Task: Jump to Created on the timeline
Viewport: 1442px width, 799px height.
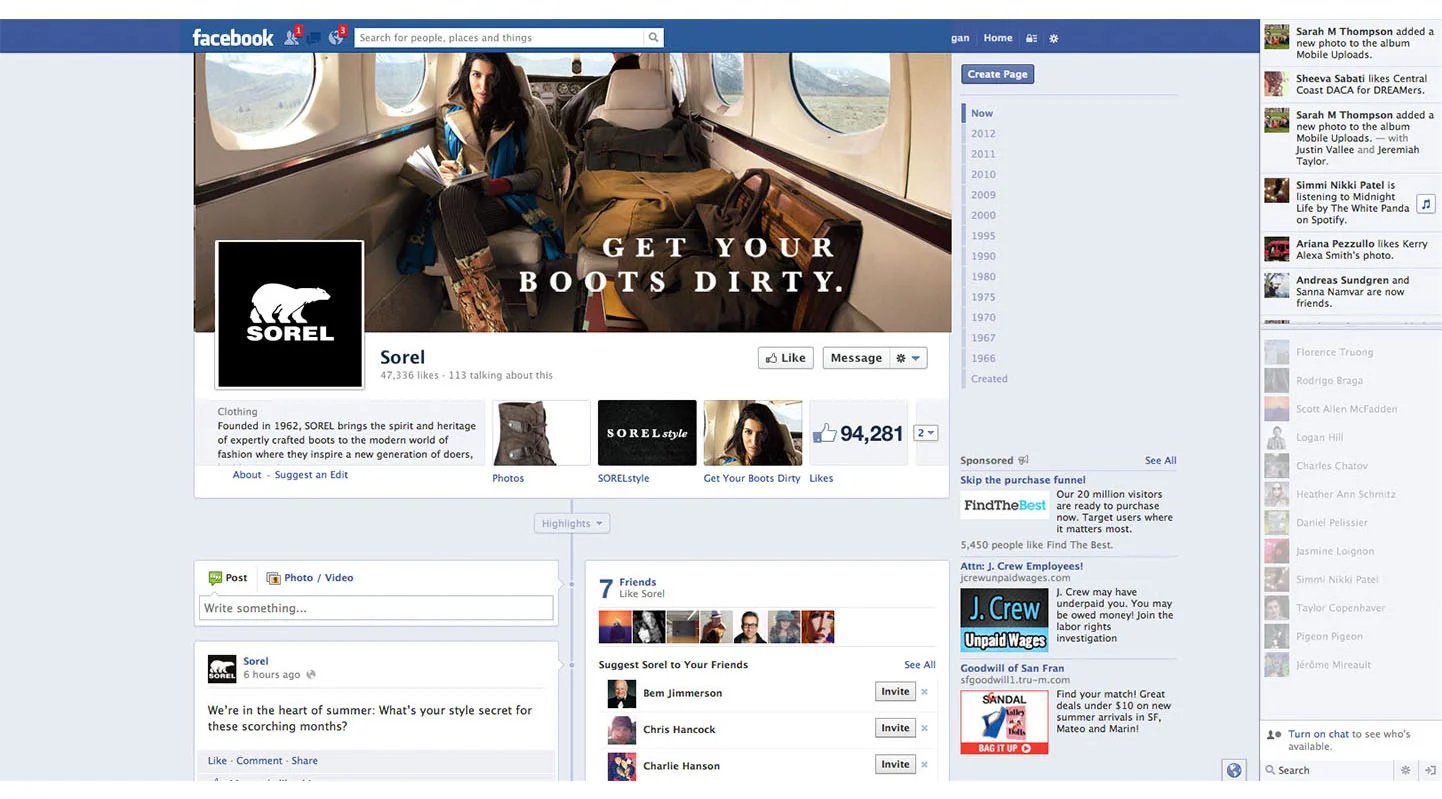Action: (989, 379)
